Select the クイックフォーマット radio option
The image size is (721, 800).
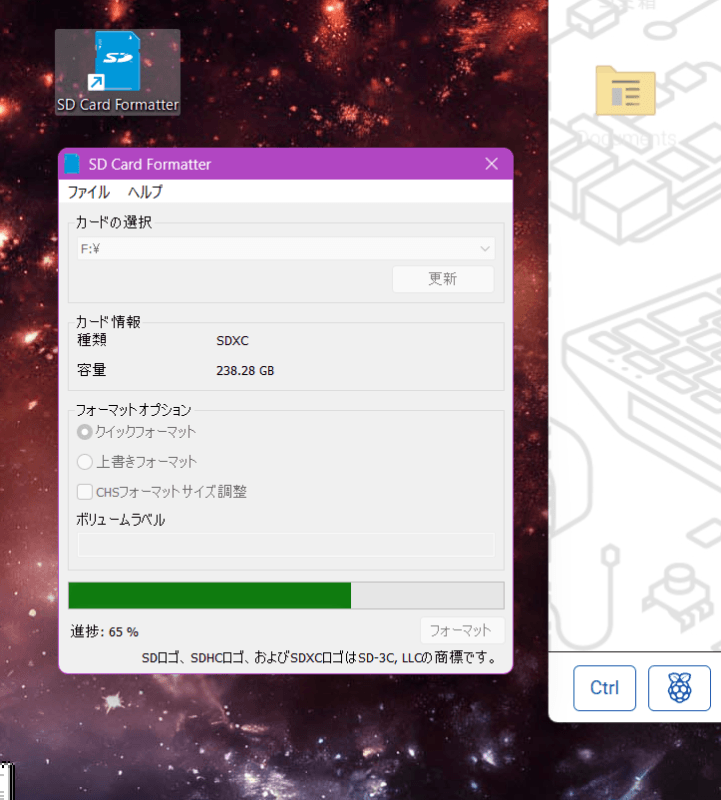(85, 432)
